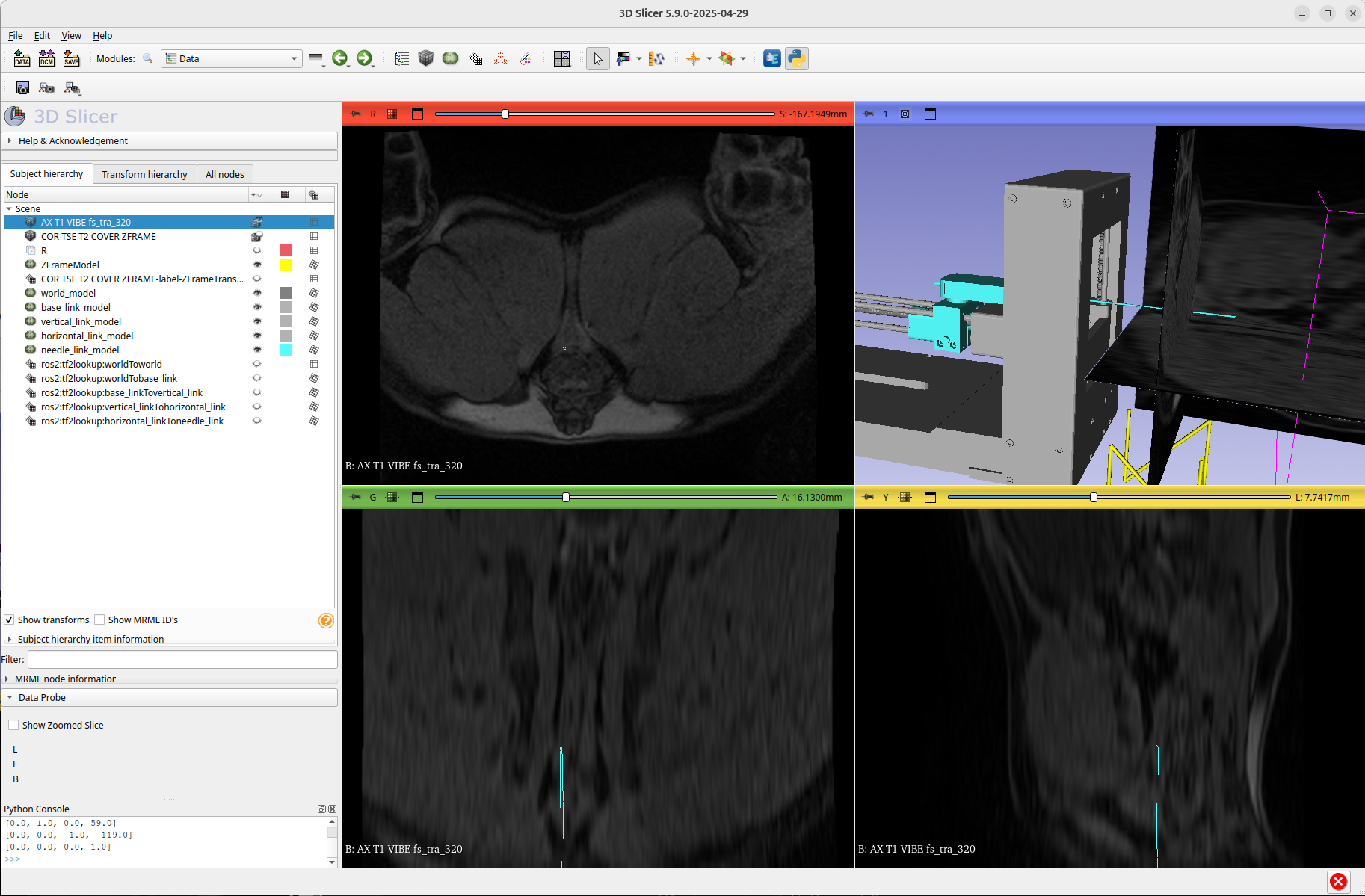The width and height of the screenshot is (1365, 896).
Task: Hide the base_link_model eye icon
Action: 257,308
